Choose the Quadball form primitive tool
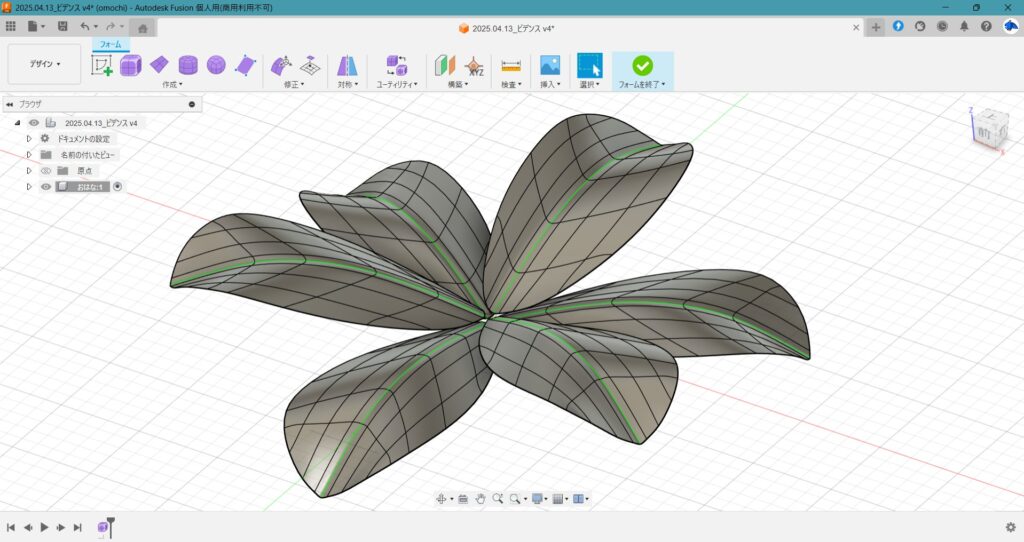 216,66
